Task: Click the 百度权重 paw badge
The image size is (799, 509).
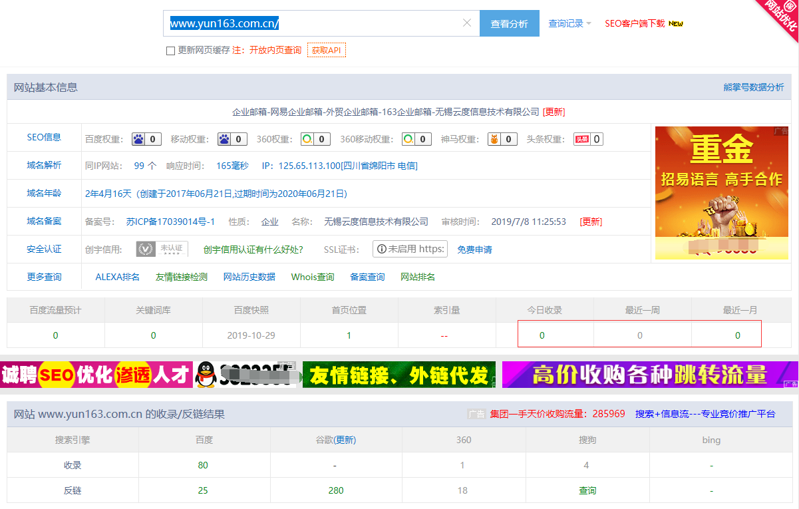Action: pyautogui.click(x=146, y=139)
